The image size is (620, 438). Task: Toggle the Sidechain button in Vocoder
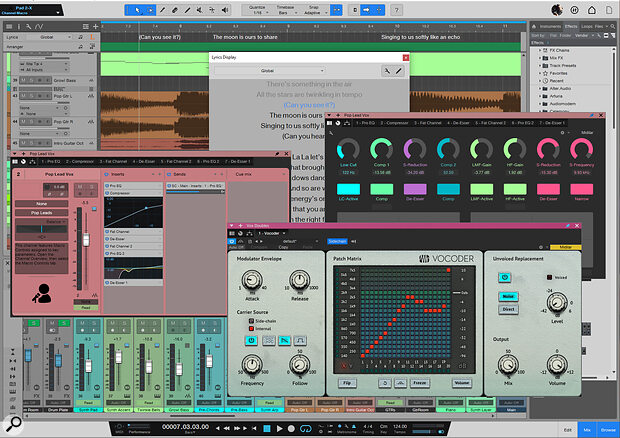pos(337,241)
